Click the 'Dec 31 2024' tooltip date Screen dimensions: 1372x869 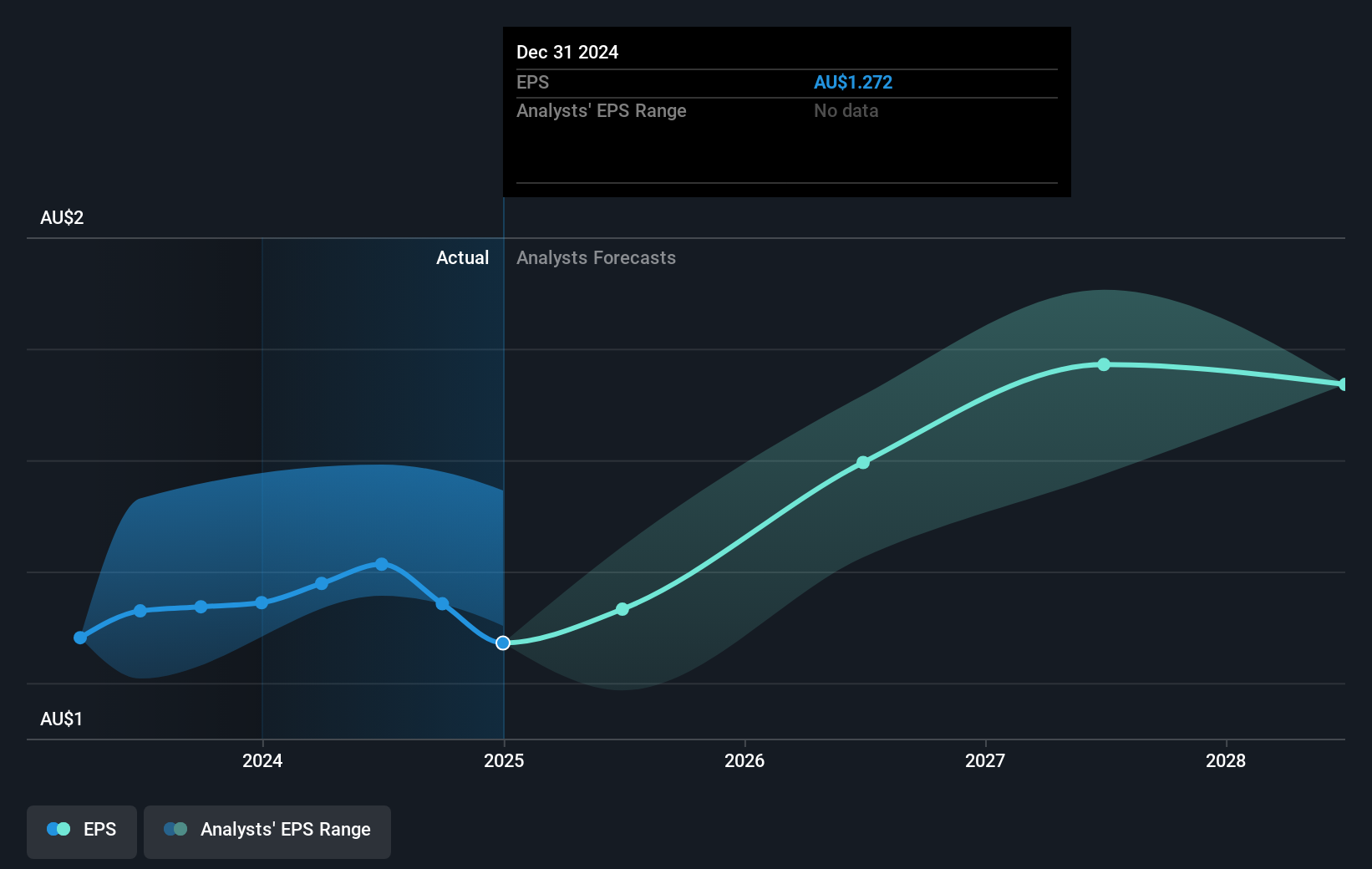(x=567, y=52)
